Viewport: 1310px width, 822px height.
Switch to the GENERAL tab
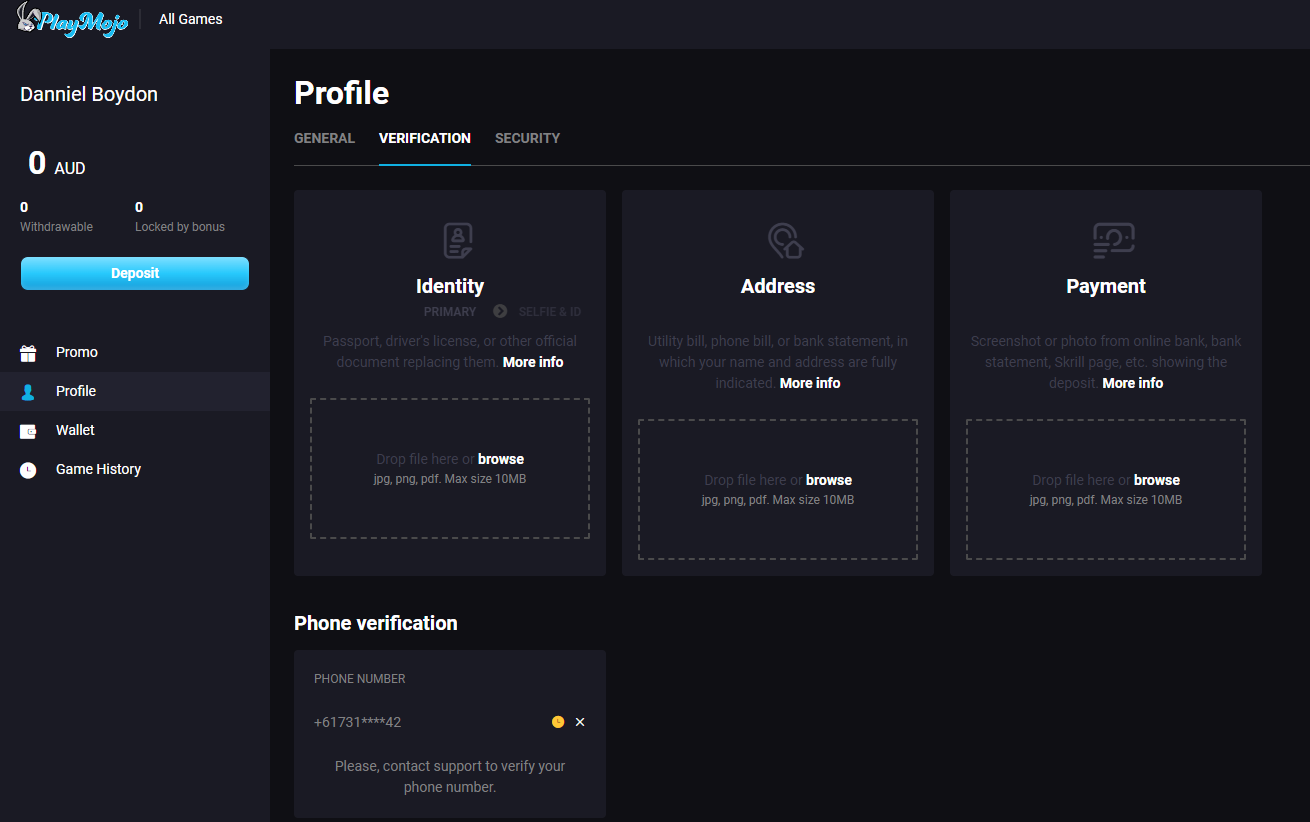[x=324, y=138]
